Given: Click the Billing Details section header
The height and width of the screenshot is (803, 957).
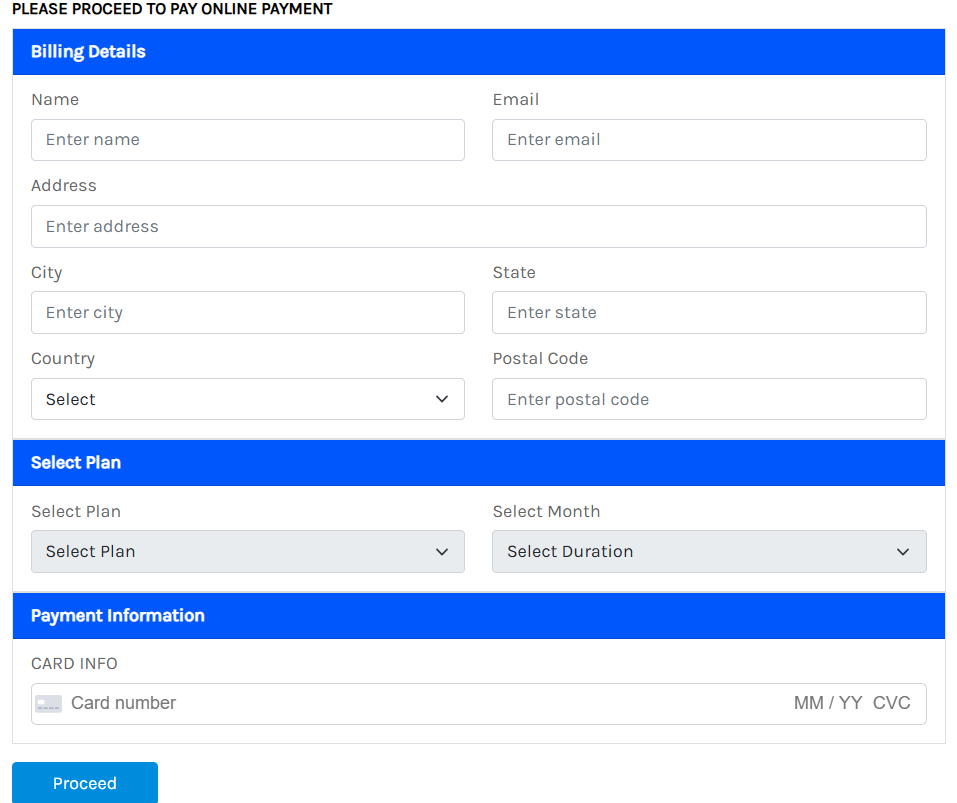Looking at the screenshot, I should (x=88, y=52).
